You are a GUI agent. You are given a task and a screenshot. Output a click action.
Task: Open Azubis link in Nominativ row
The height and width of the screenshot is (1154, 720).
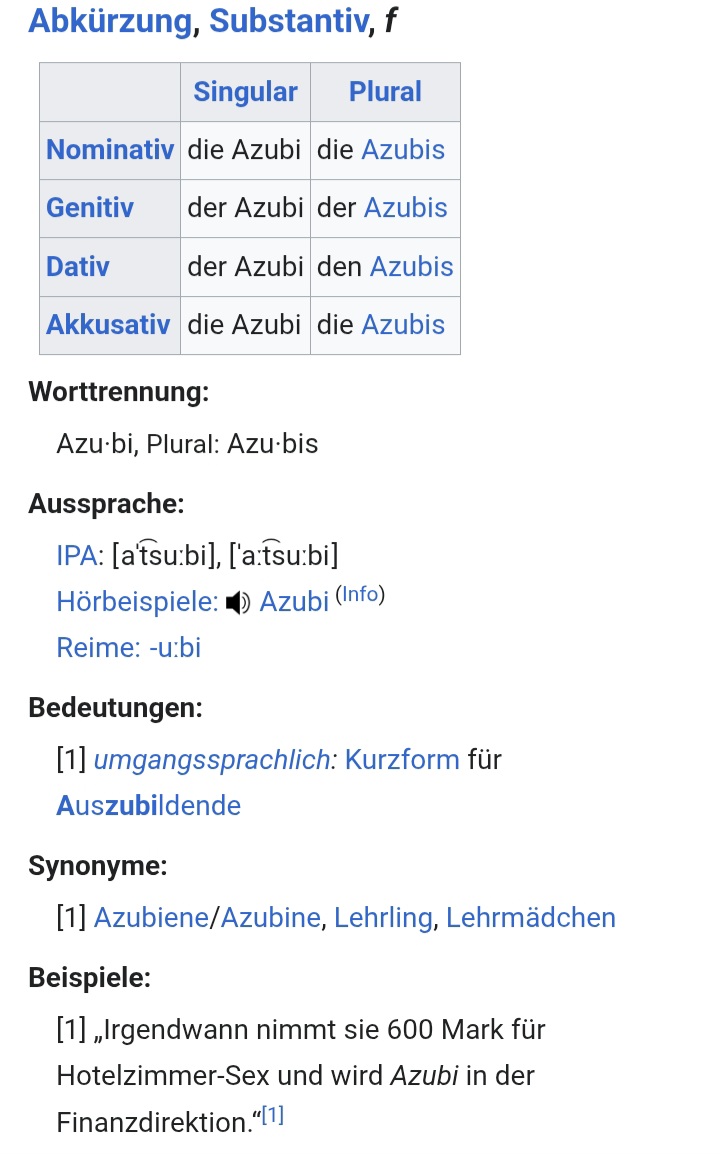point(403,150)
